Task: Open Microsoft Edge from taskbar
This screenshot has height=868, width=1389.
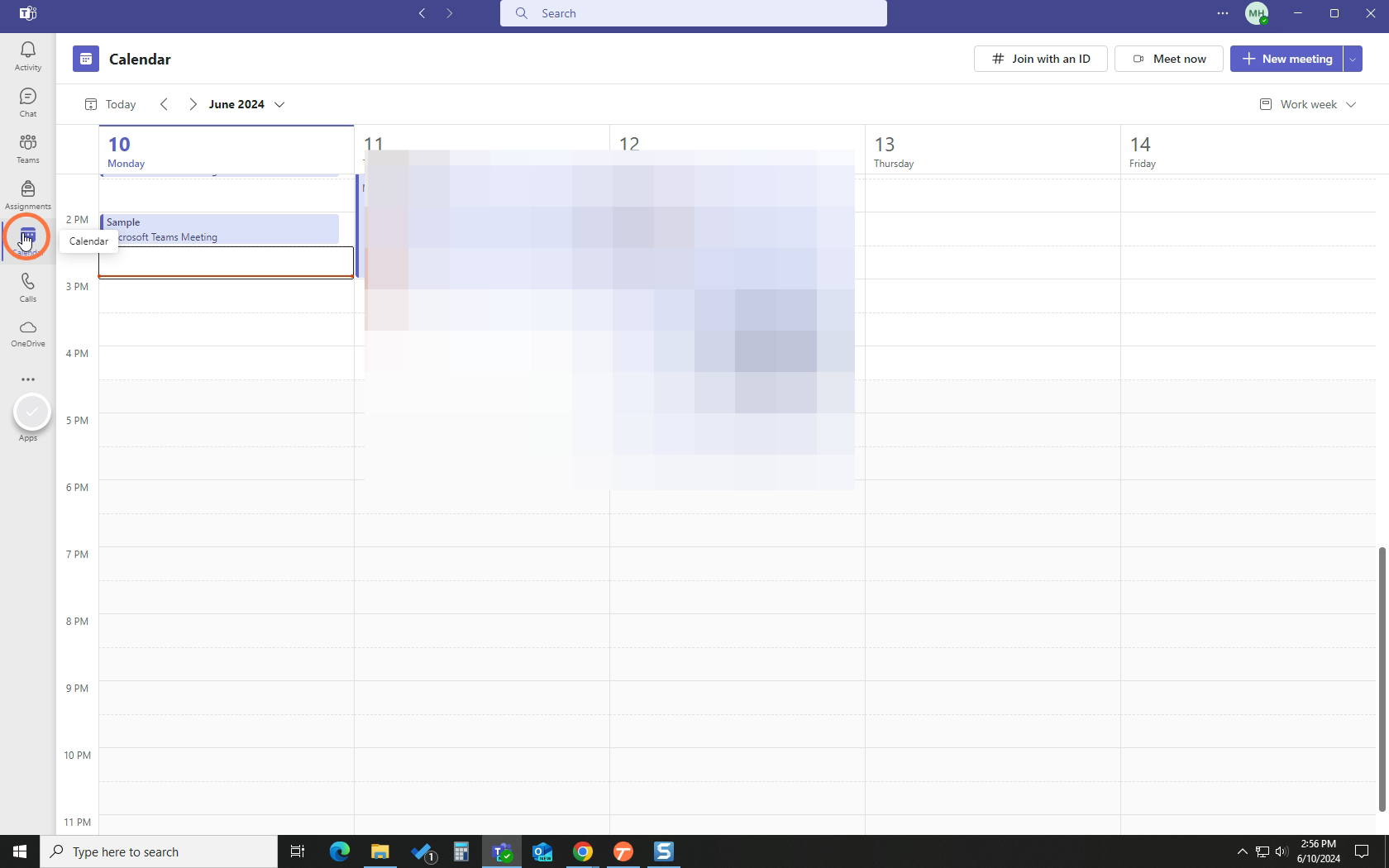Action: click(340, 851)
